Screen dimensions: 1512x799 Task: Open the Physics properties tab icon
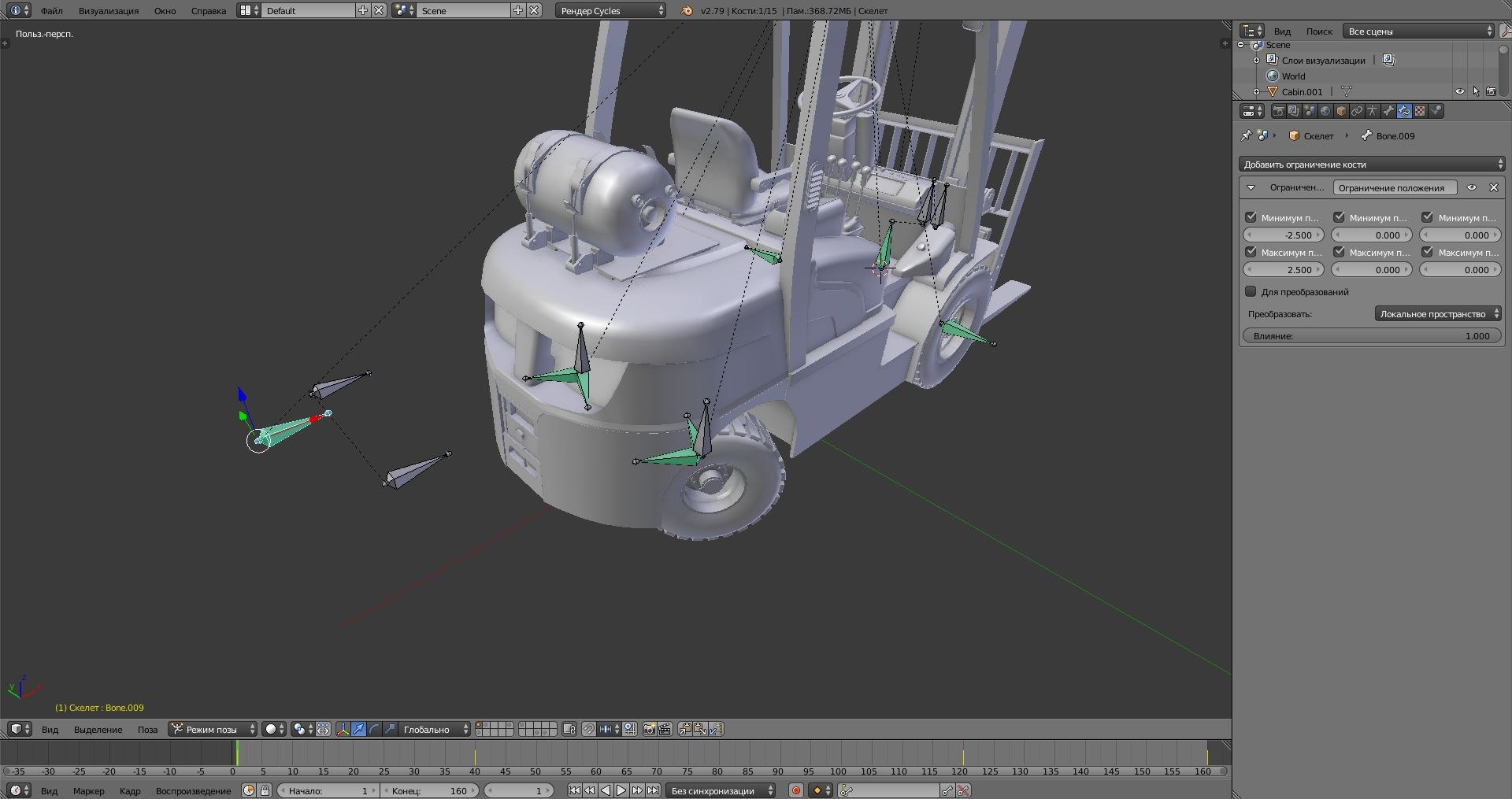click(x=1436, y=111)
